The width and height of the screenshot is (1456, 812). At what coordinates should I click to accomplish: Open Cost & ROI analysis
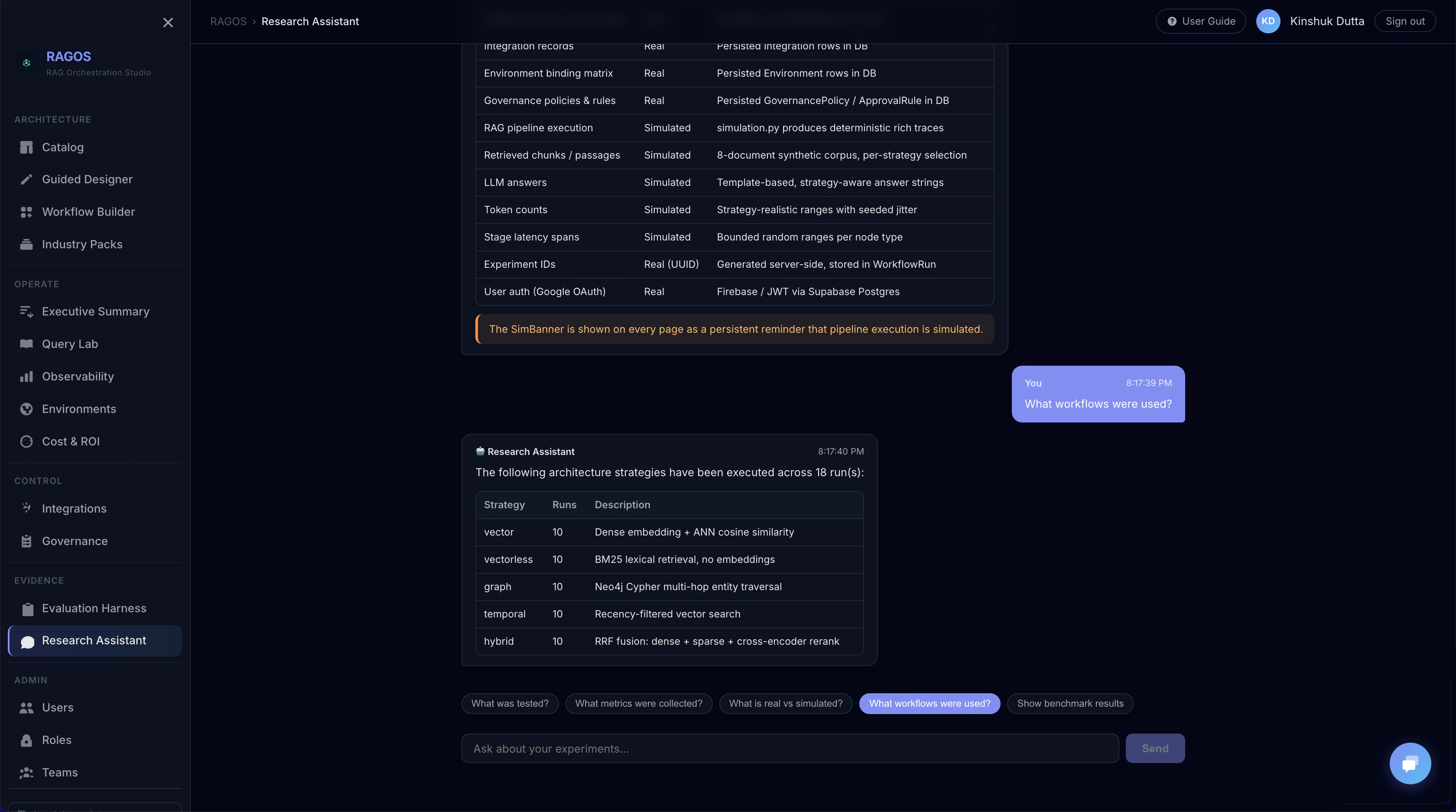[71, 442]
